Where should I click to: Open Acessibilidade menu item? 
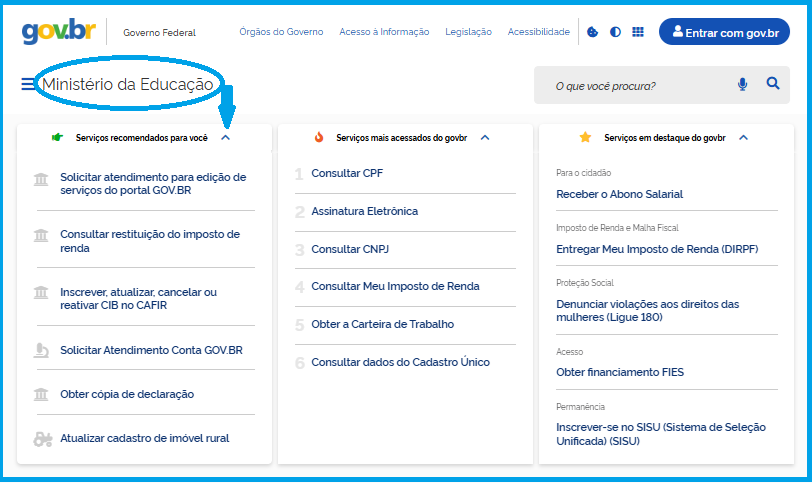539,32
